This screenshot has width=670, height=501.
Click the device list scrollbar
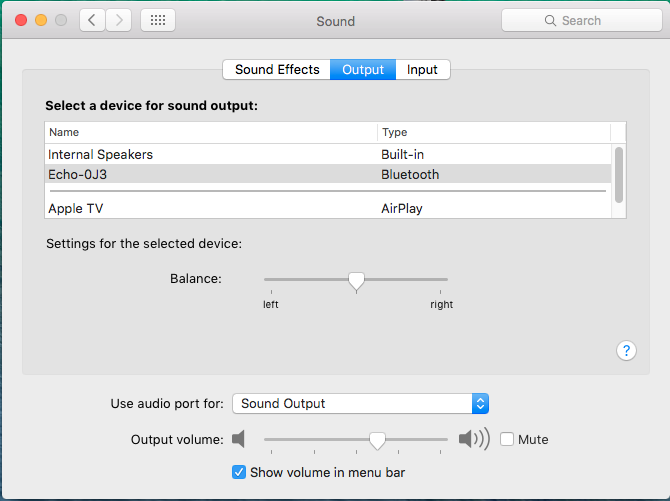(x=619, y=174)
